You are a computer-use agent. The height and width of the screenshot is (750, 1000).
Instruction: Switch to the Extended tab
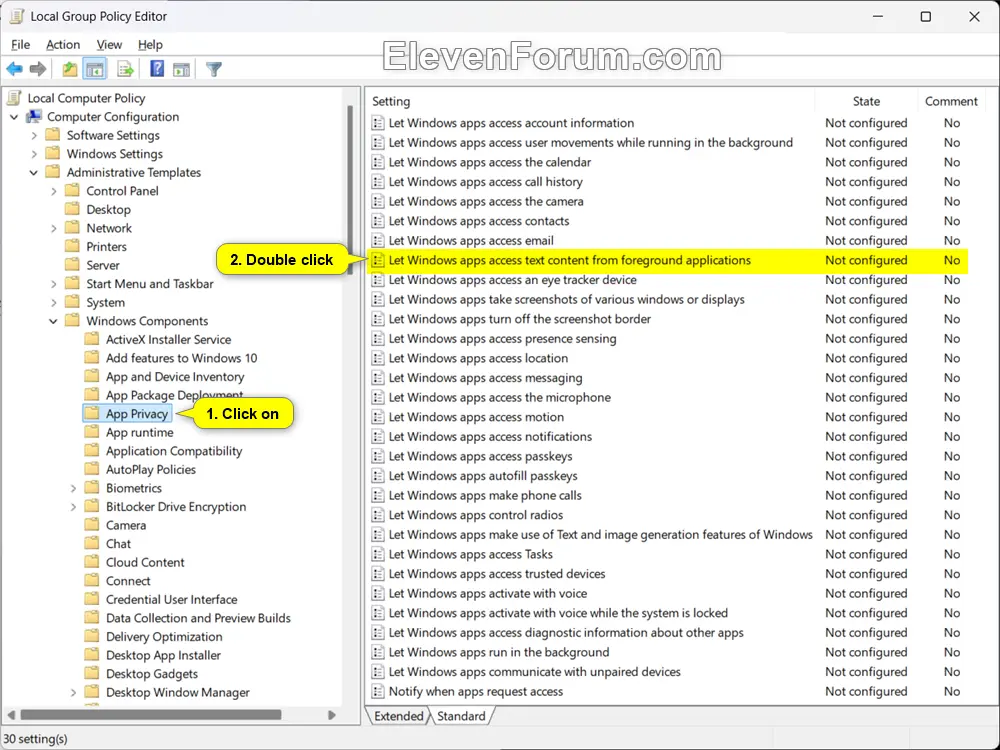point(398,716)
